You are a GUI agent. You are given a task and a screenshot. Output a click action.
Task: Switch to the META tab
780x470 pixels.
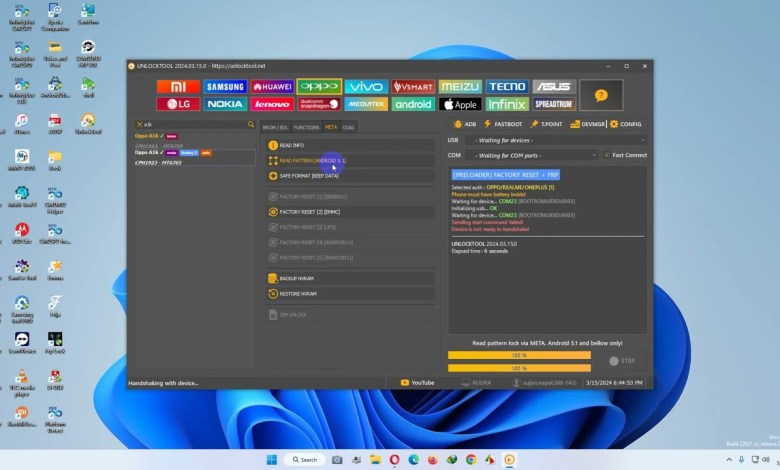(331, 127)
